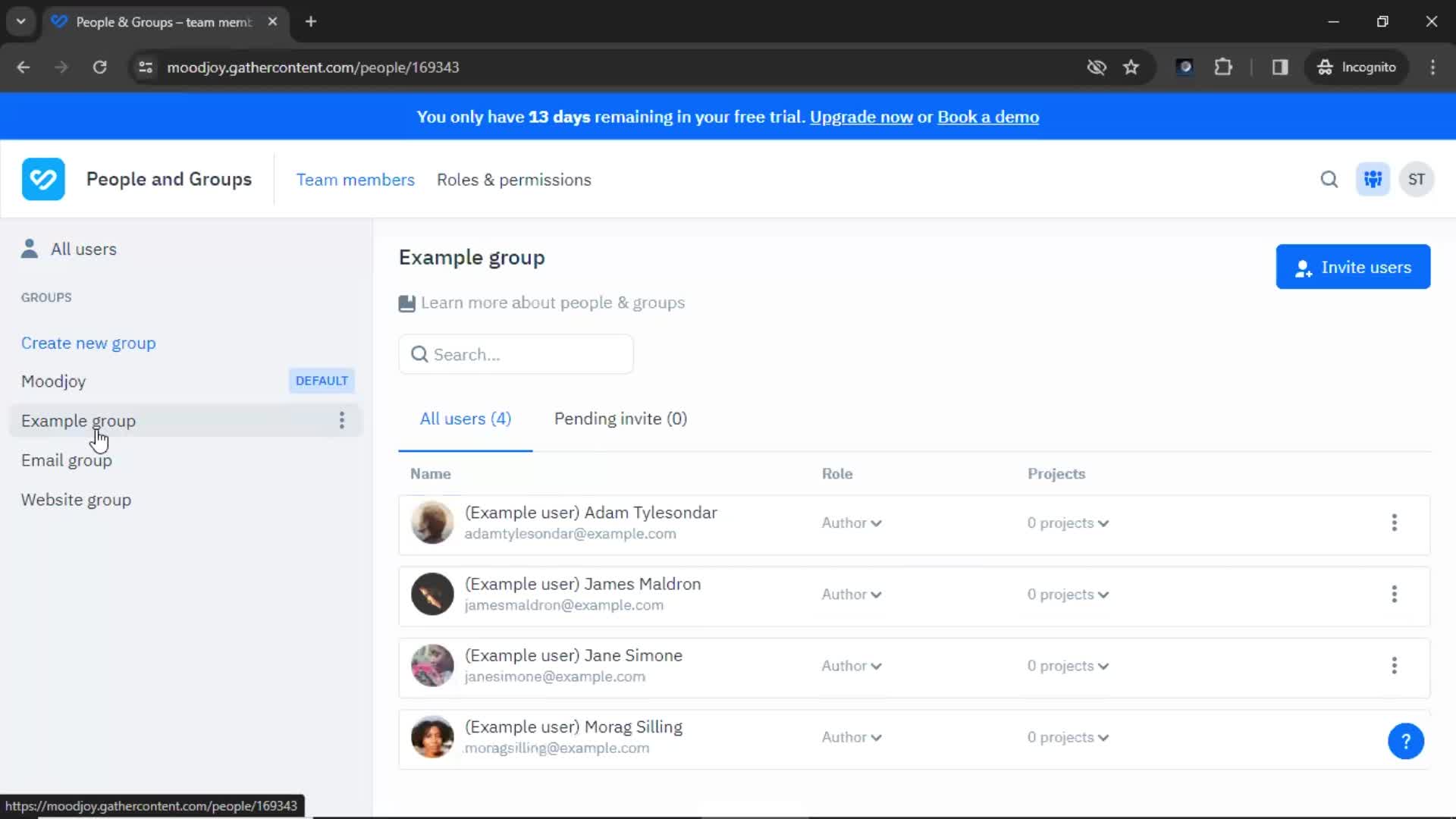Click the apps/grid icon in header
The image size is (1456, 819).
point(1373,179)
